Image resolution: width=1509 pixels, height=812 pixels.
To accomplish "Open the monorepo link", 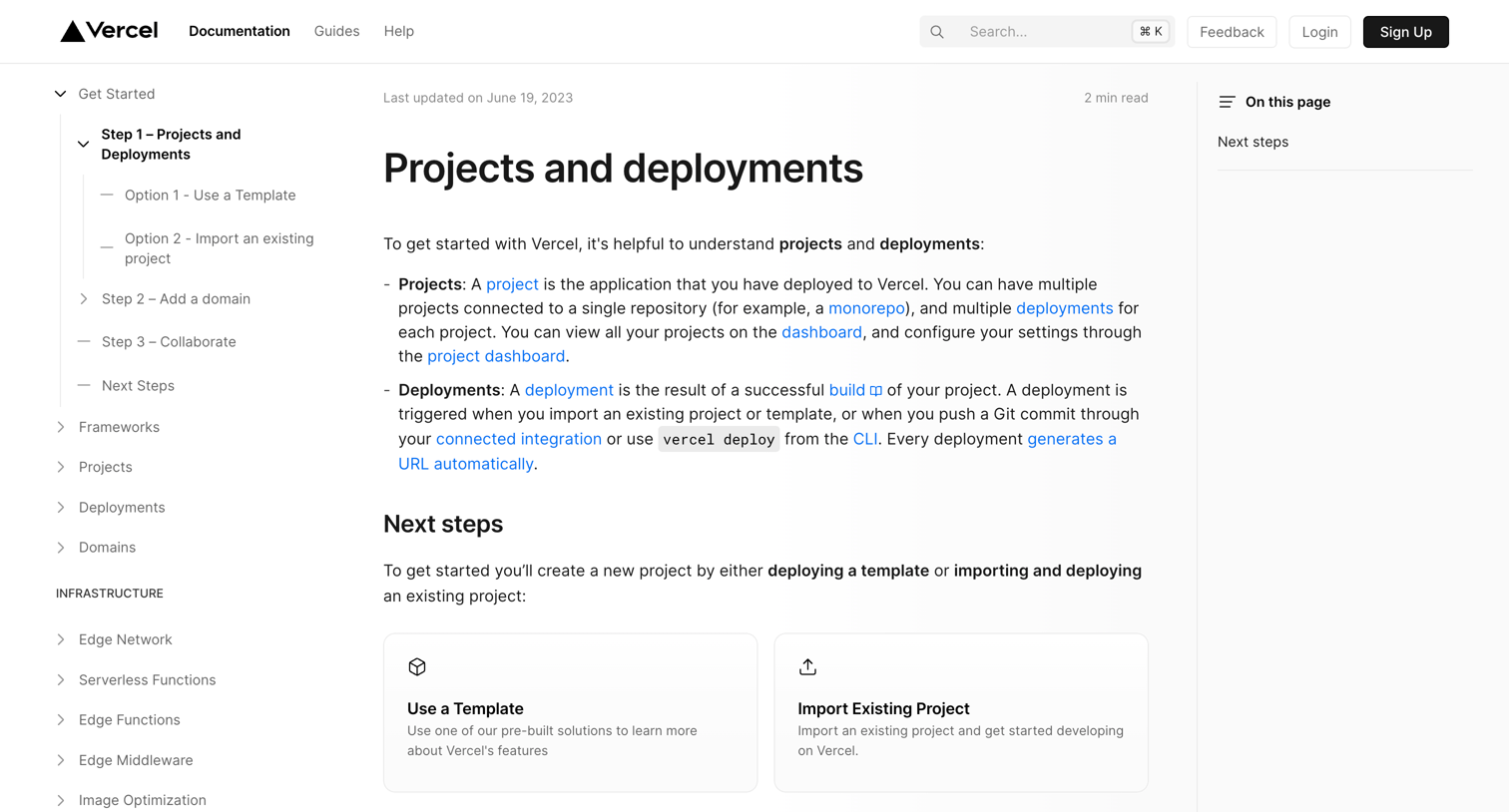I will pos(866,308).
